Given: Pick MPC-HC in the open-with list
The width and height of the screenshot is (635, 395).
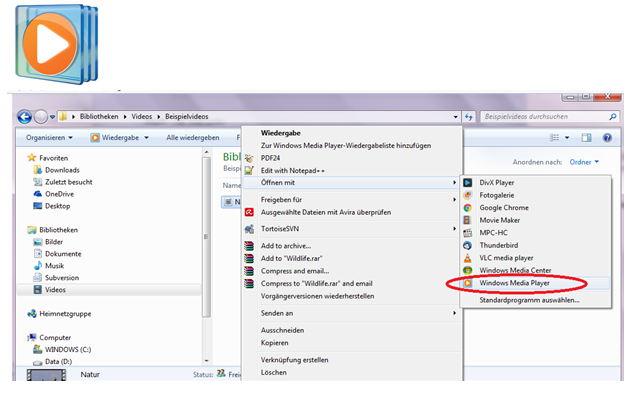Looking at the screenshot, I should (493, 233).
